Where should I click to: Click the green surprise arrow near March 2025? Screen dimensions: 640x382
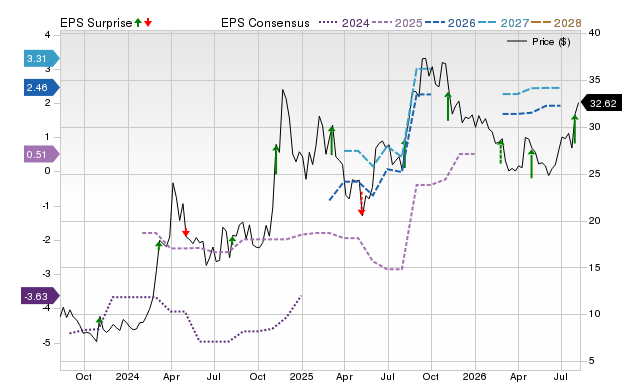click(331, 140)
